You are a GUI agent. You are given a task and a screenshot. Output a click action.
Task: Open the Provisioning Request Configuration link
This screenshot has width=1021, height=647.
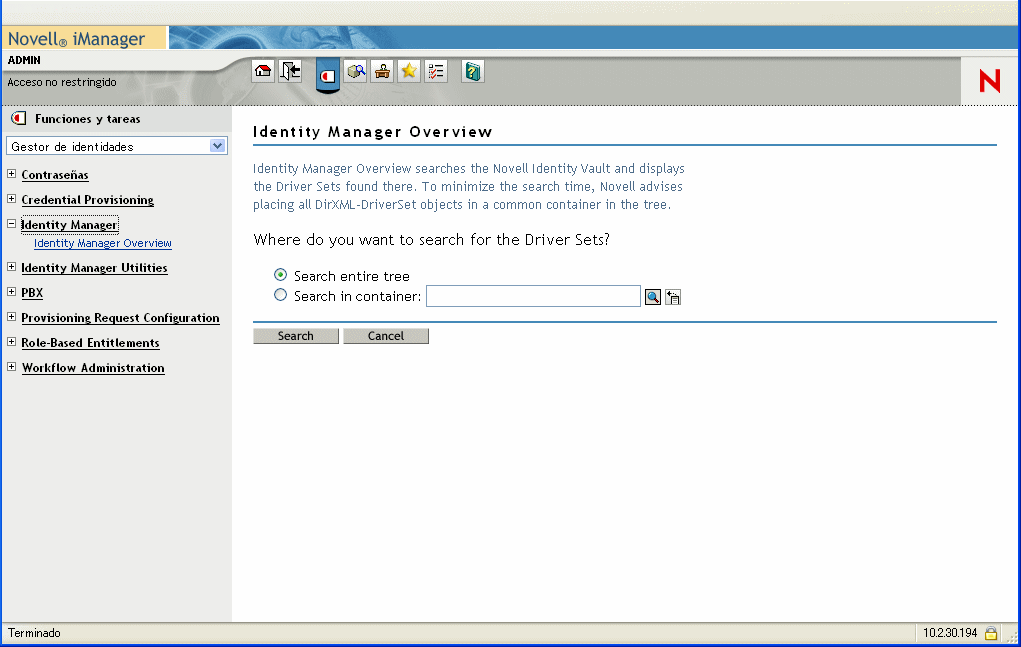click(120, 318)
